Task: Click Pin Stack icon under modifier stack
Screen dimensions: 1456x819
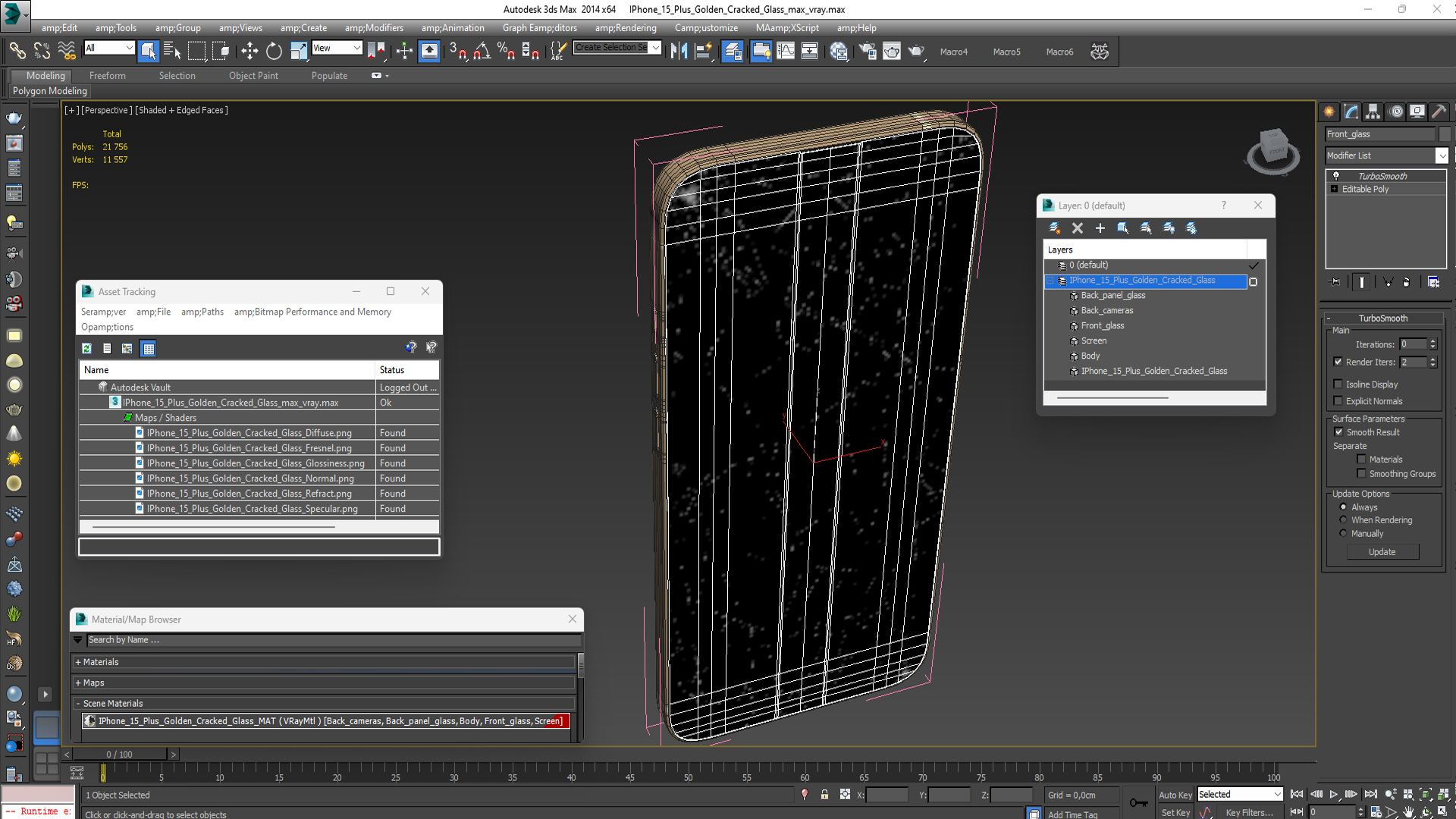Action: [1335, 282]
